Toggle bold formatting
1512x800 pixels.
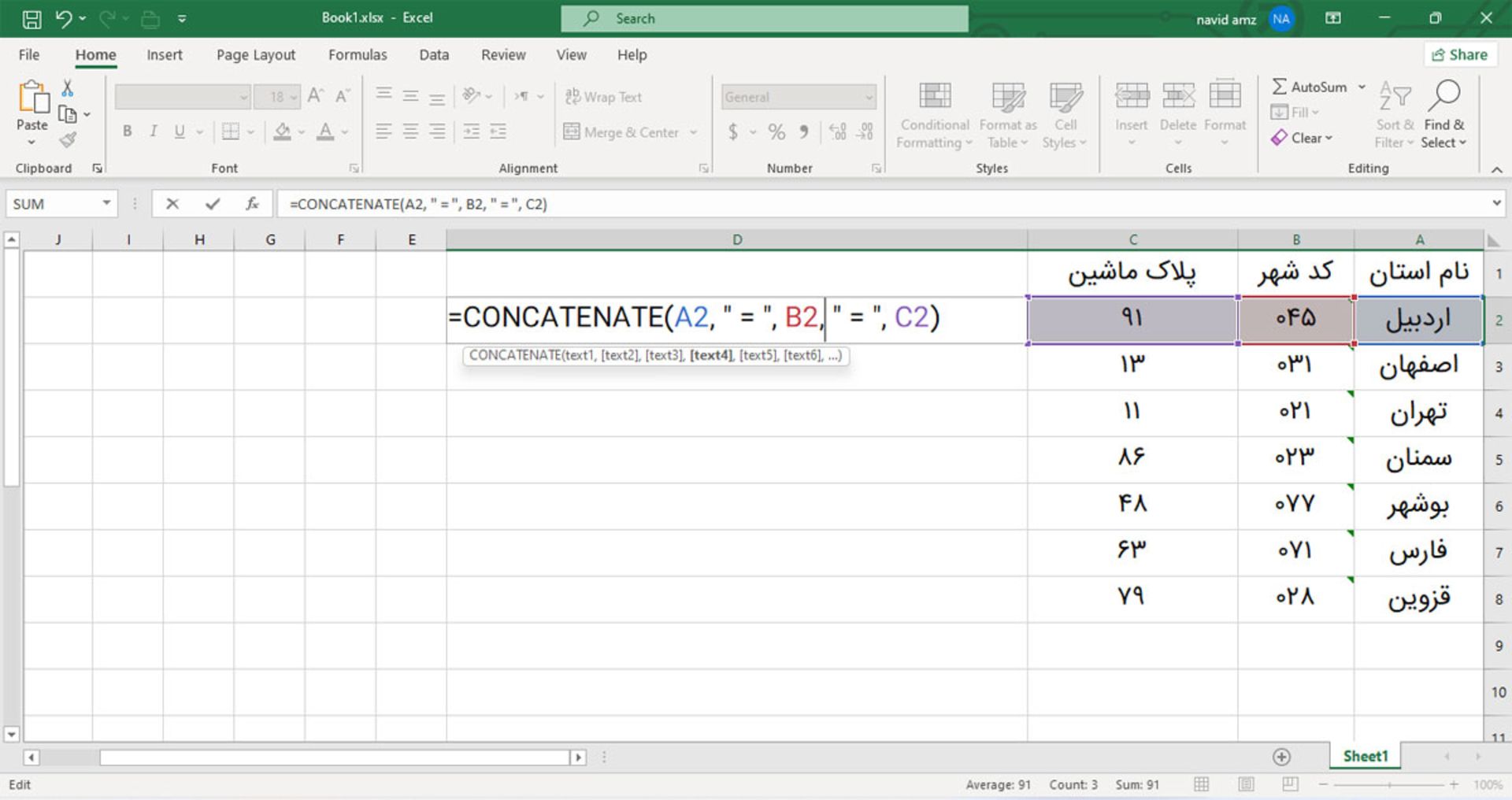(127, 131)
